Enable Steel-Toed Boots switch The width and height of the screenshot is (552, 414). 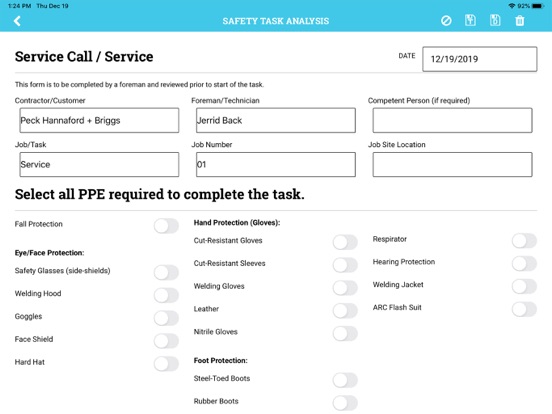[345, 380]
